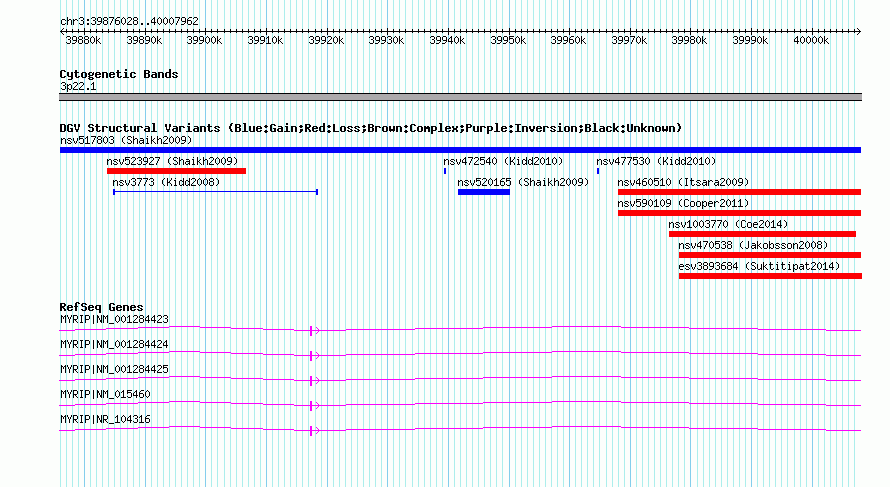Click the 39920k ruler tick label
890x487 pixels.
coord(326,40)
